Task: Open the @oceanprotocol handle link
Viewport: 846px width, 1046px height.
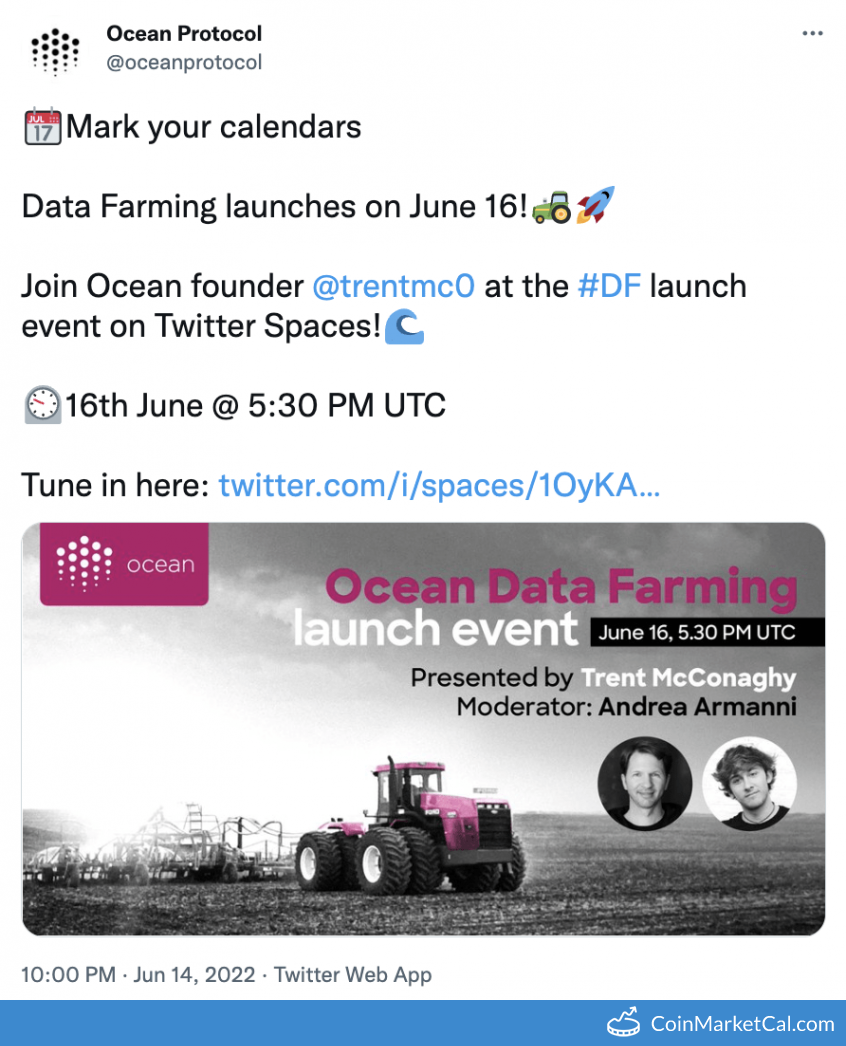Action: tap(184, 62)
